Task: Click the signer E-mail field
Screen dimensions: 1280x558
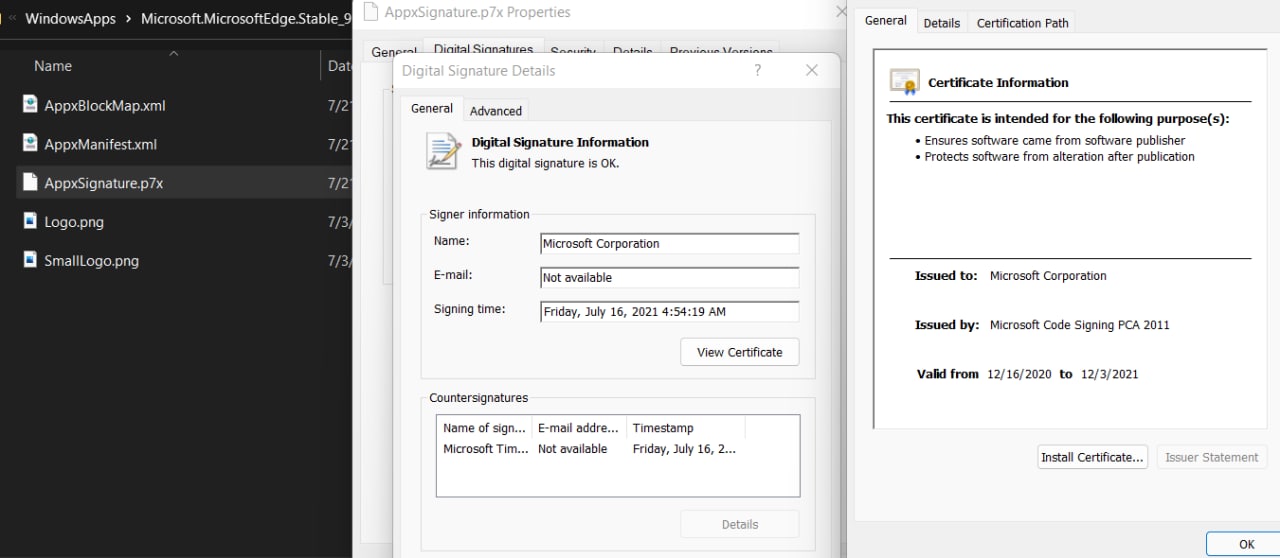Action: 670,277
